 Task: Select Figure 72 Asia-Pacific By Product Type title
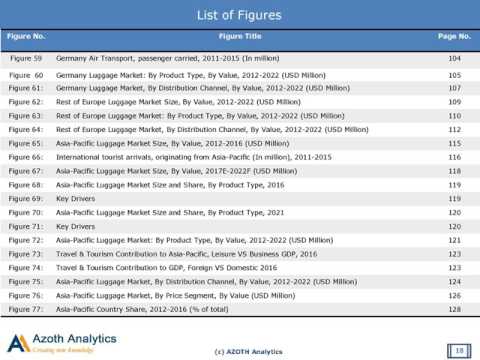[195, 240]
